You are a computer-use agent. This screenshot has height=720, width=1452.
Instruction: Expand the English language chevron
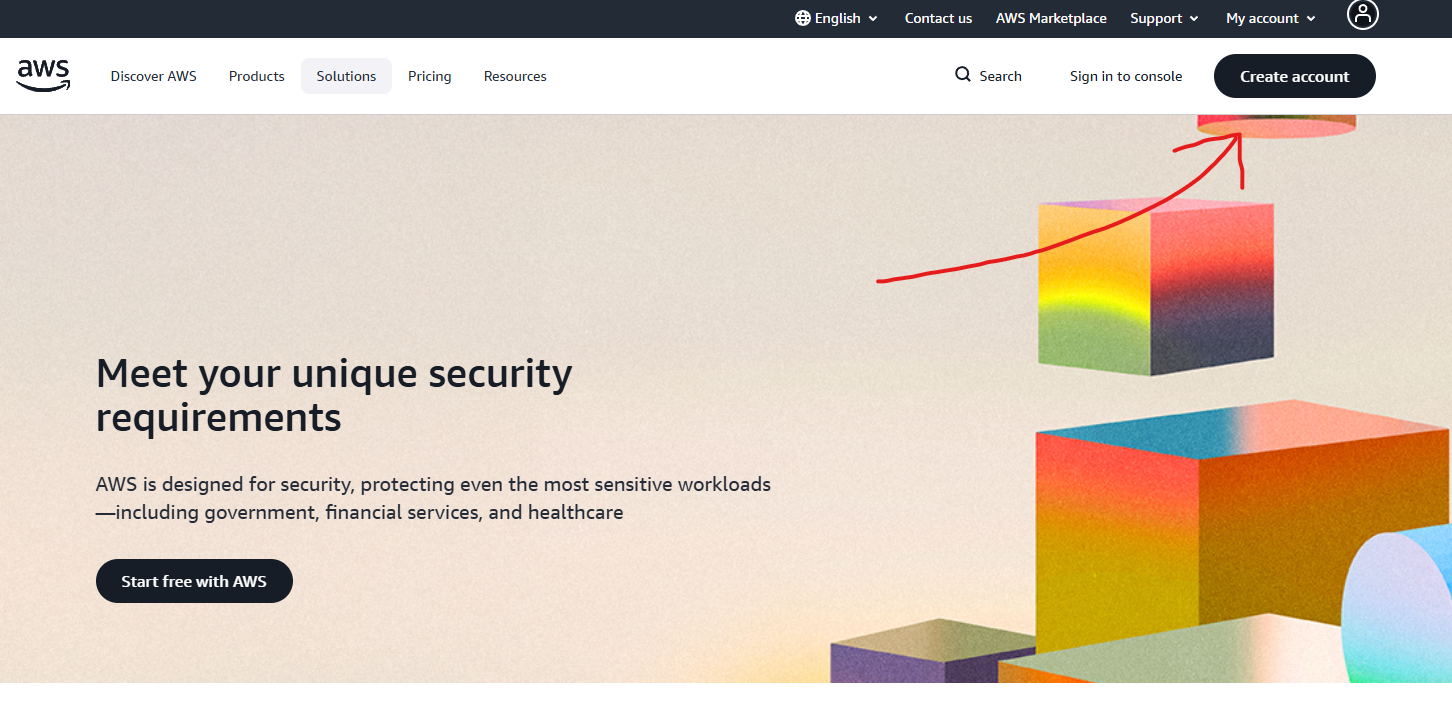click(873, 19)
